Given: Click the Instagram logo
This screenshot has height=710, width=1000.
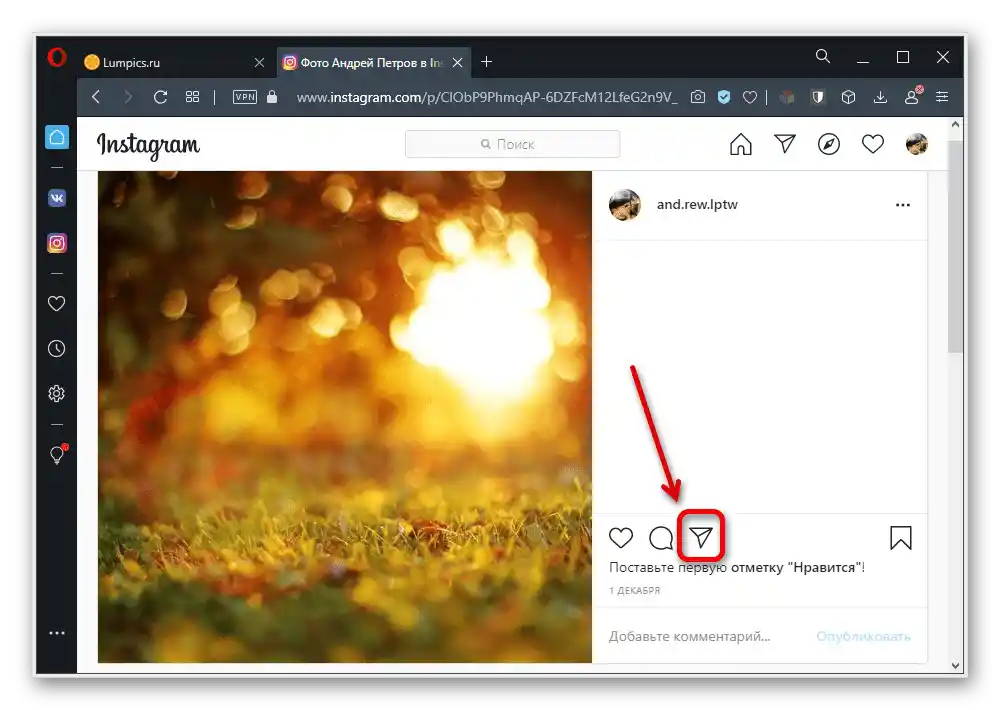Looking at the screenshot, I should (x=148, y=145).
